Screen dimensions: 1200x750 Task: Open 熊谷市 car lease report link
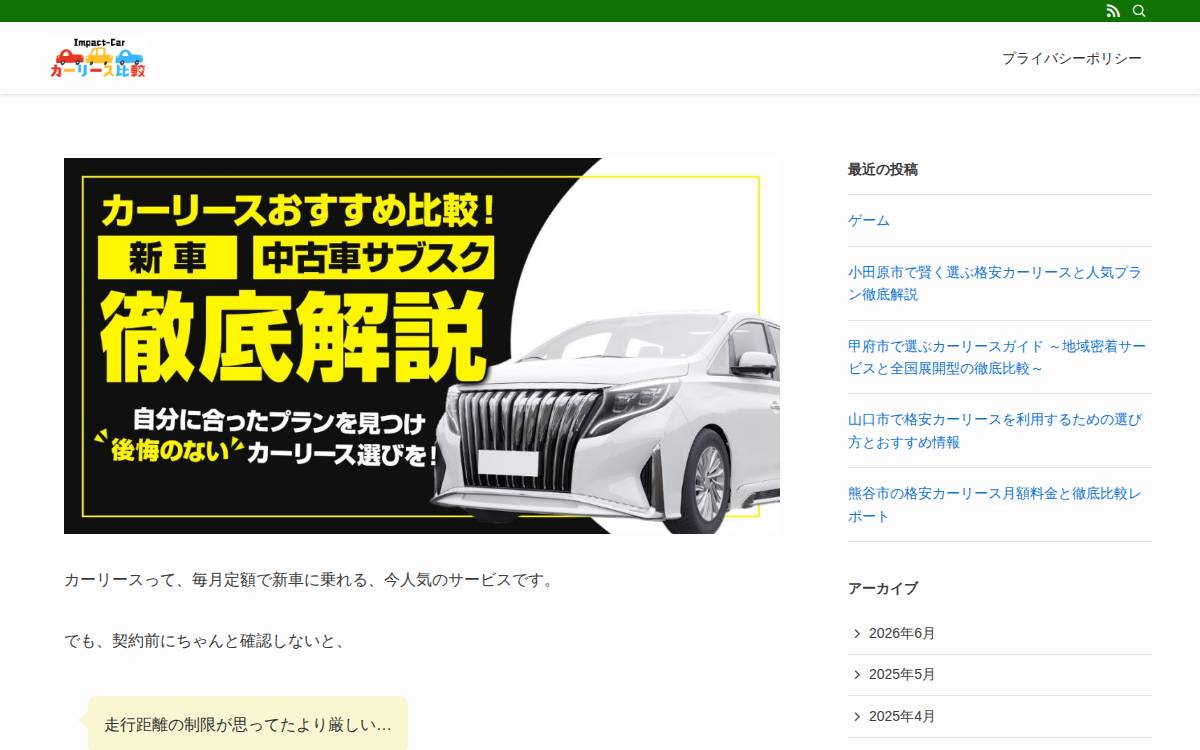995,504
